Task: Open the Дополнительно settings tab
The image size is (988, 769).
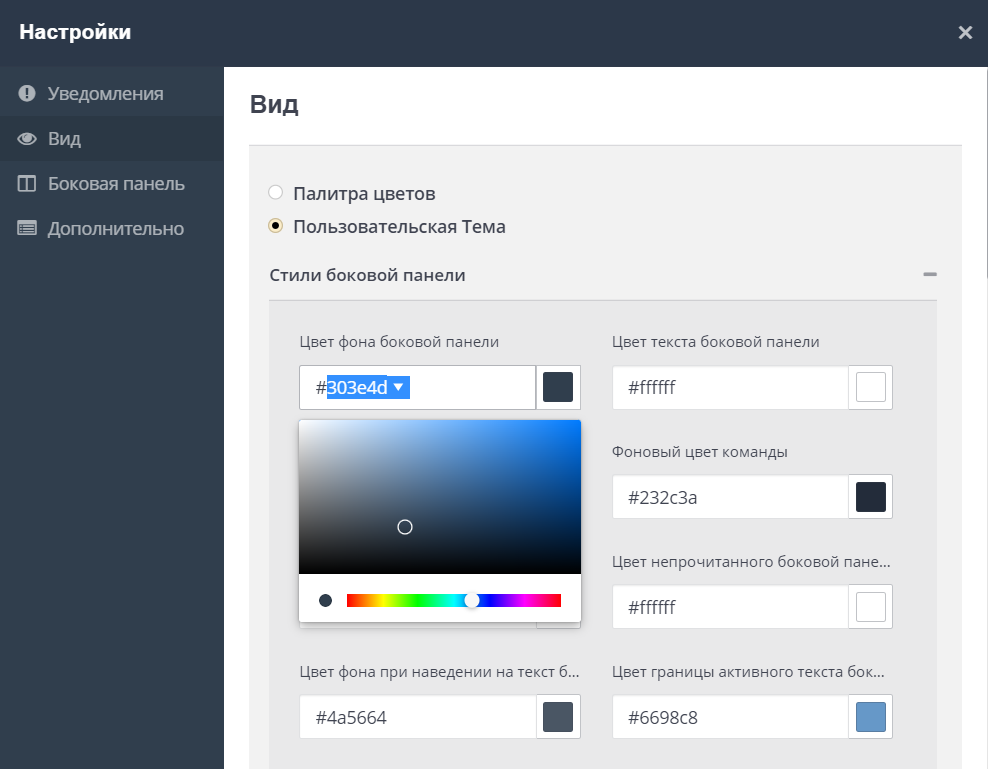Action: click(x=115, y=229)
